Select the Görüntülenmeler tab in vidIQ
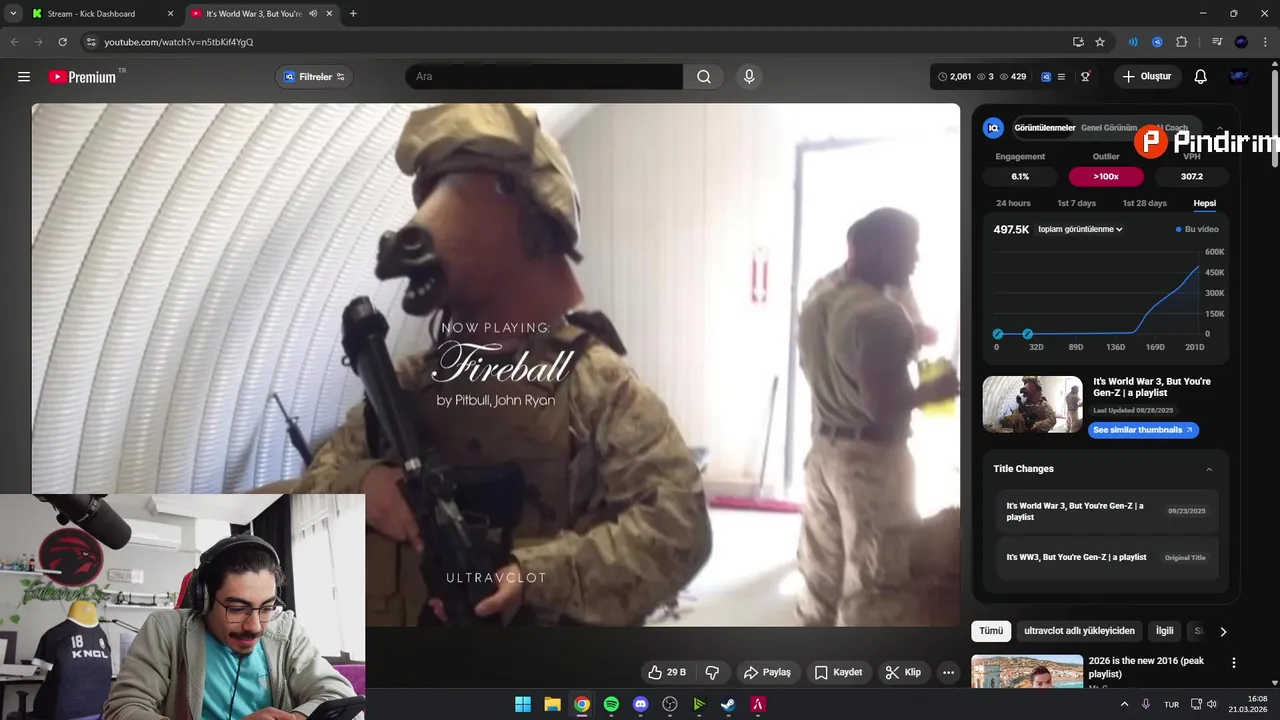This screenshot has height=720, width=1280. coord(1044,128)
